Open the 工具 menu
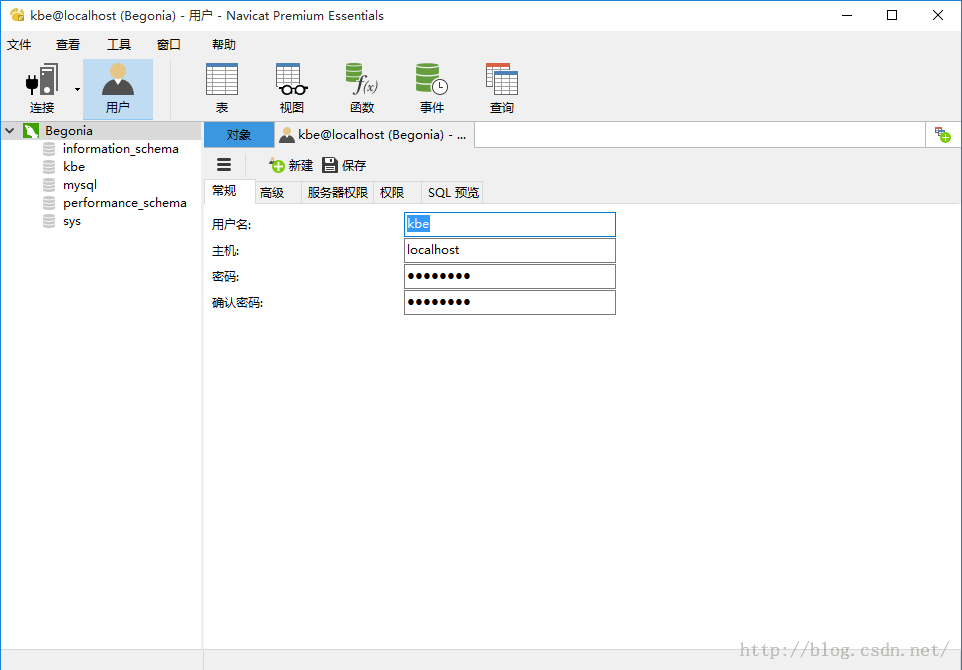 click(x=118, y=44)
